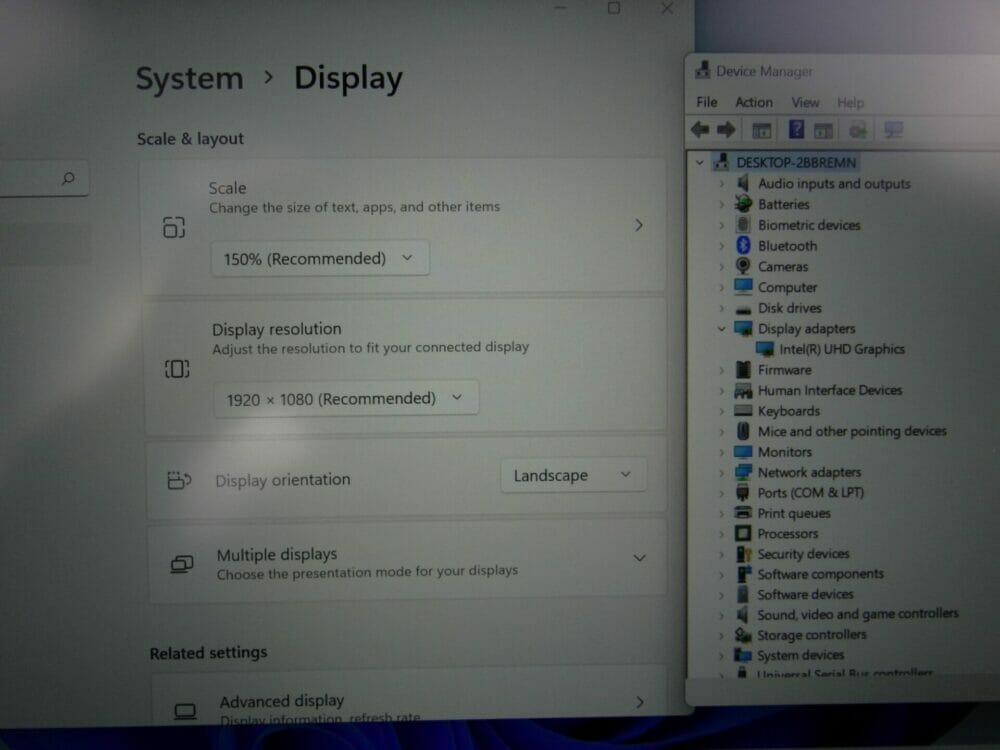Click the Intel(R) UHD Graphics adapter icon
The width and height of the screenshot is (1000, 750).
765,349
